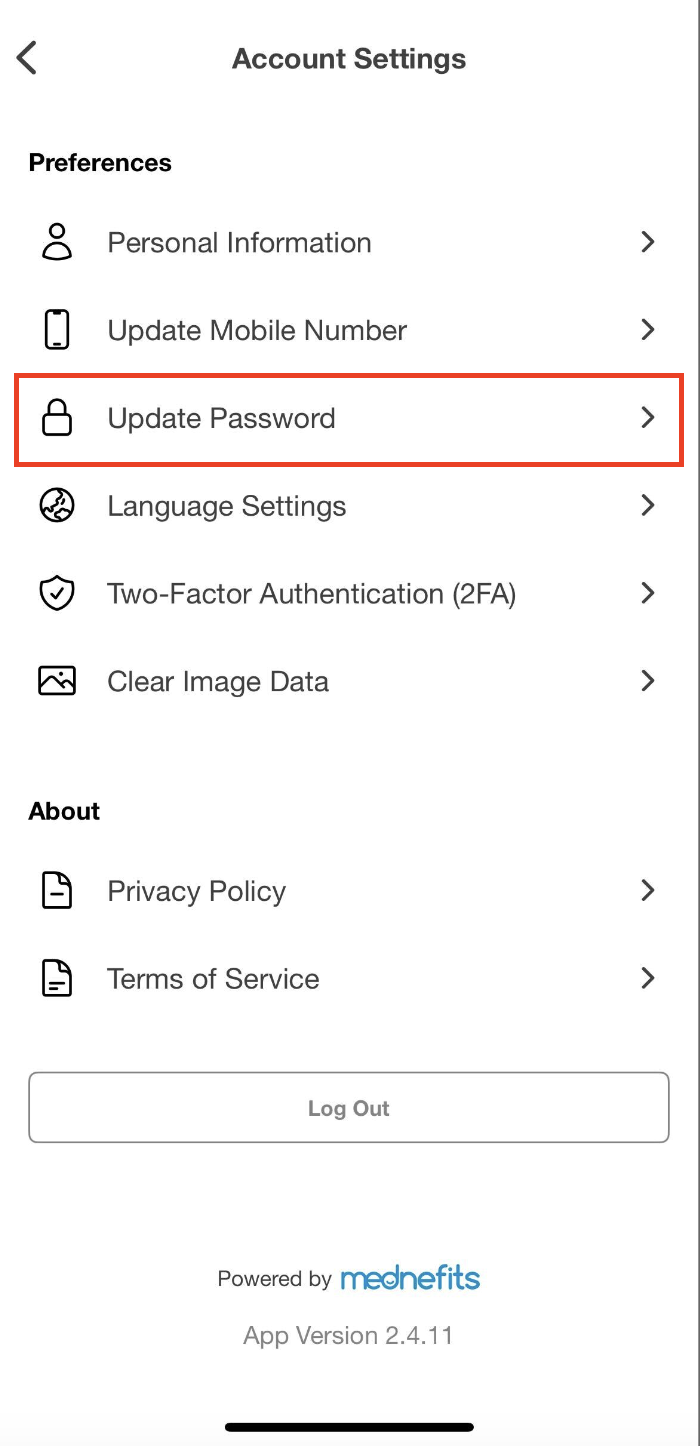Click the shield icon for Two-Factor Authentication

tap(57, 594)
